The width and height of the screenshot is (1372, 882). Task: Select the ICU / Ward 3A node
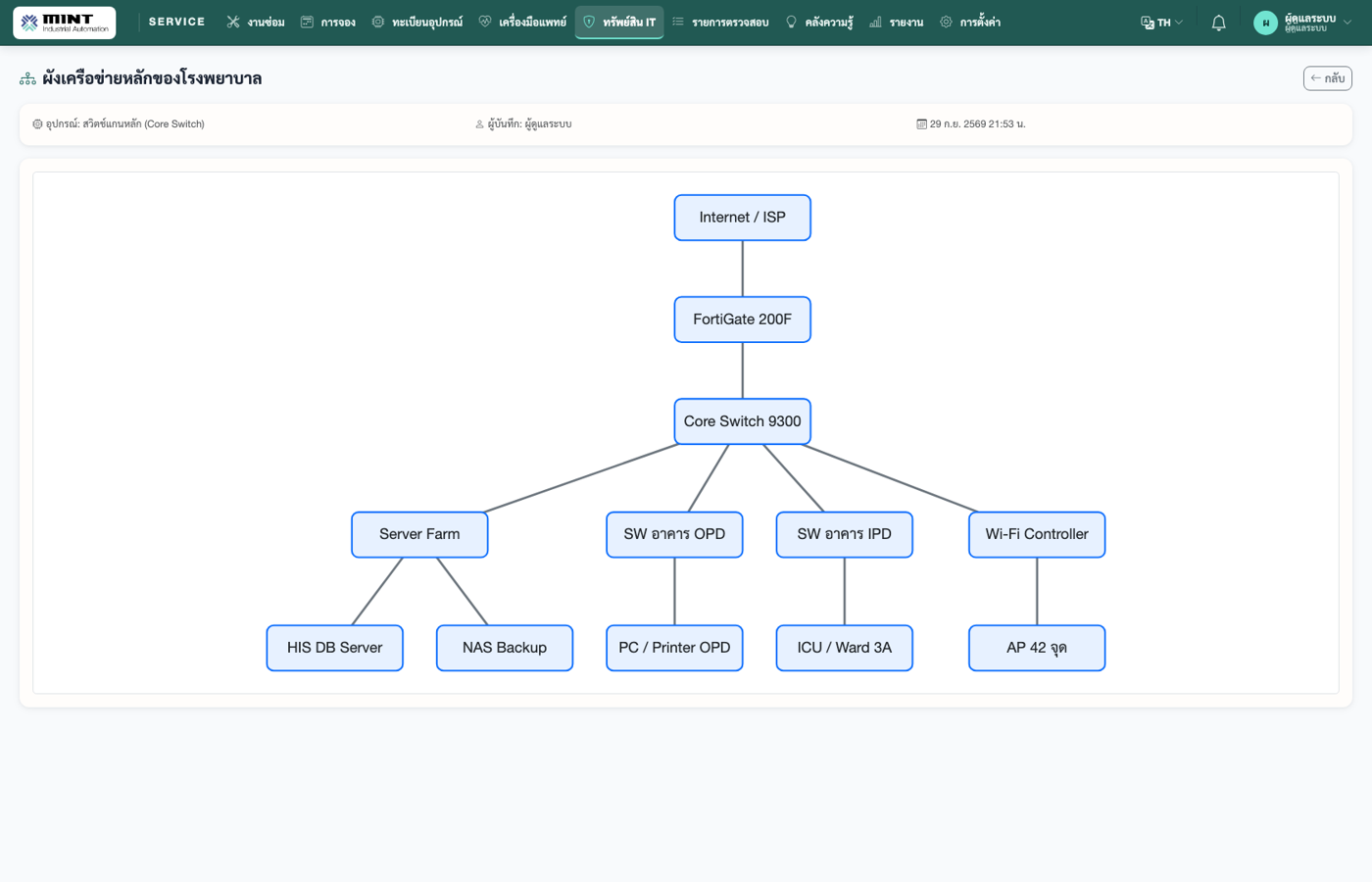(x=845, y=648)
